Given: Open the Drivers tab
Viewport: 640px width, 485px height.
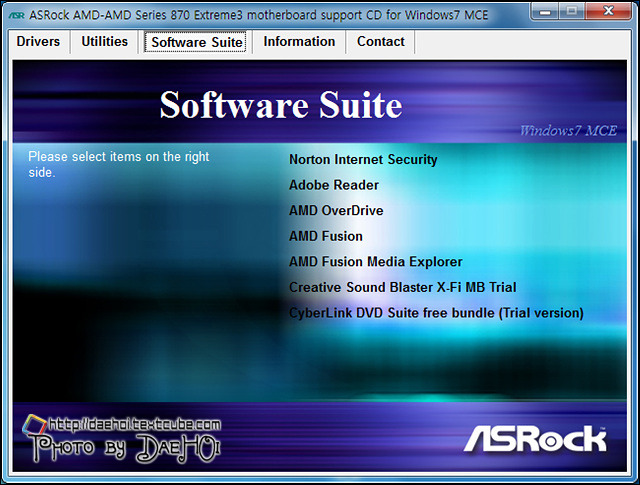Looking at the screenshot, I should coord(38,42).
